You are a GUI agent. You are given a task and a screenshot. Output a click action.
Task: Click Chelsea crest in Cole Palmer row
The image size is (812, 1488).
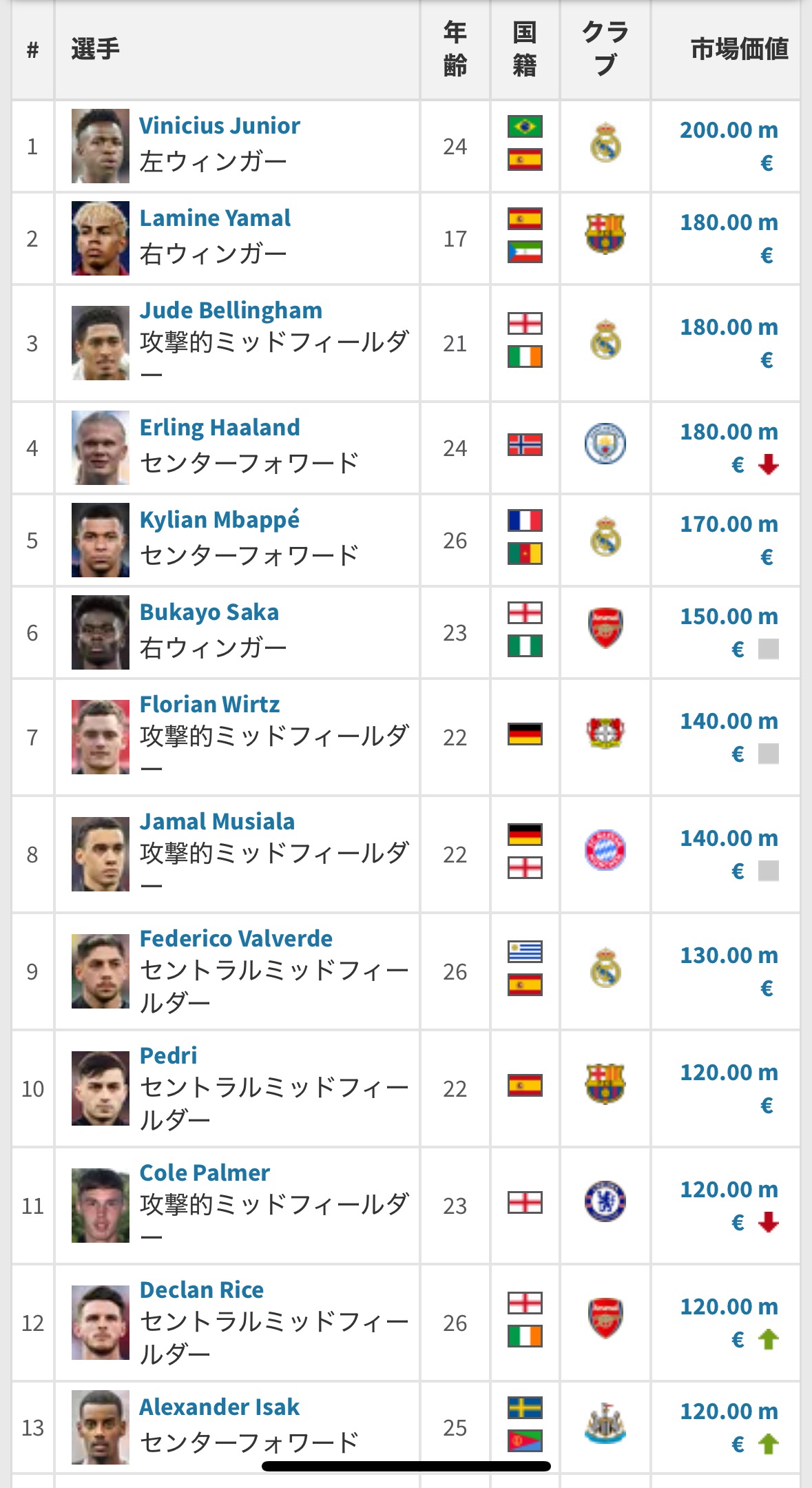[605, 1201]
